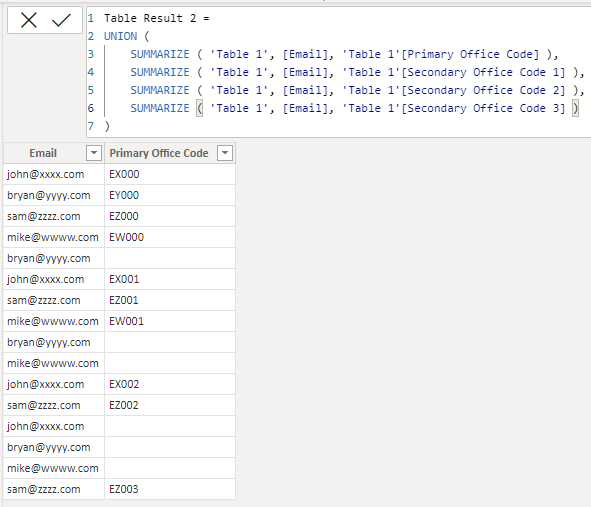
Task: Select sam@zzzz.com in the EZ000 row
Action: pos(54,216)
